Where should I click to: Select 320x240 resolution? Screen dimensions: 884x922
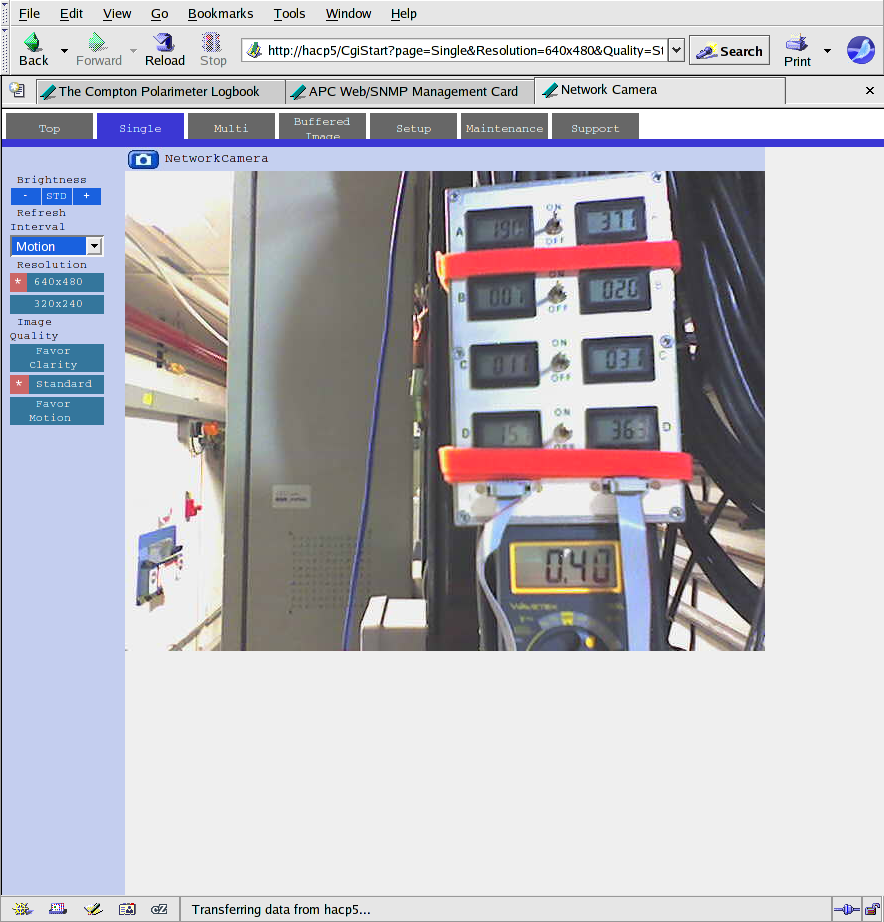tap(57, 304)
